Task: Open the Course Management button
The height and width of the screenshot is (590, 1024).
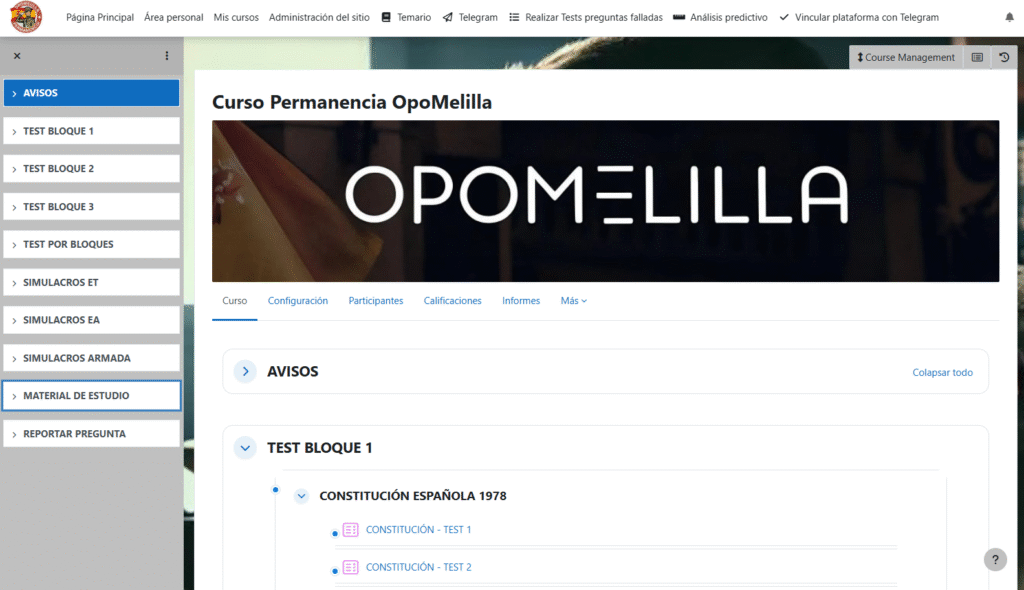Action: pyautogui.click(x=906, y=58)
